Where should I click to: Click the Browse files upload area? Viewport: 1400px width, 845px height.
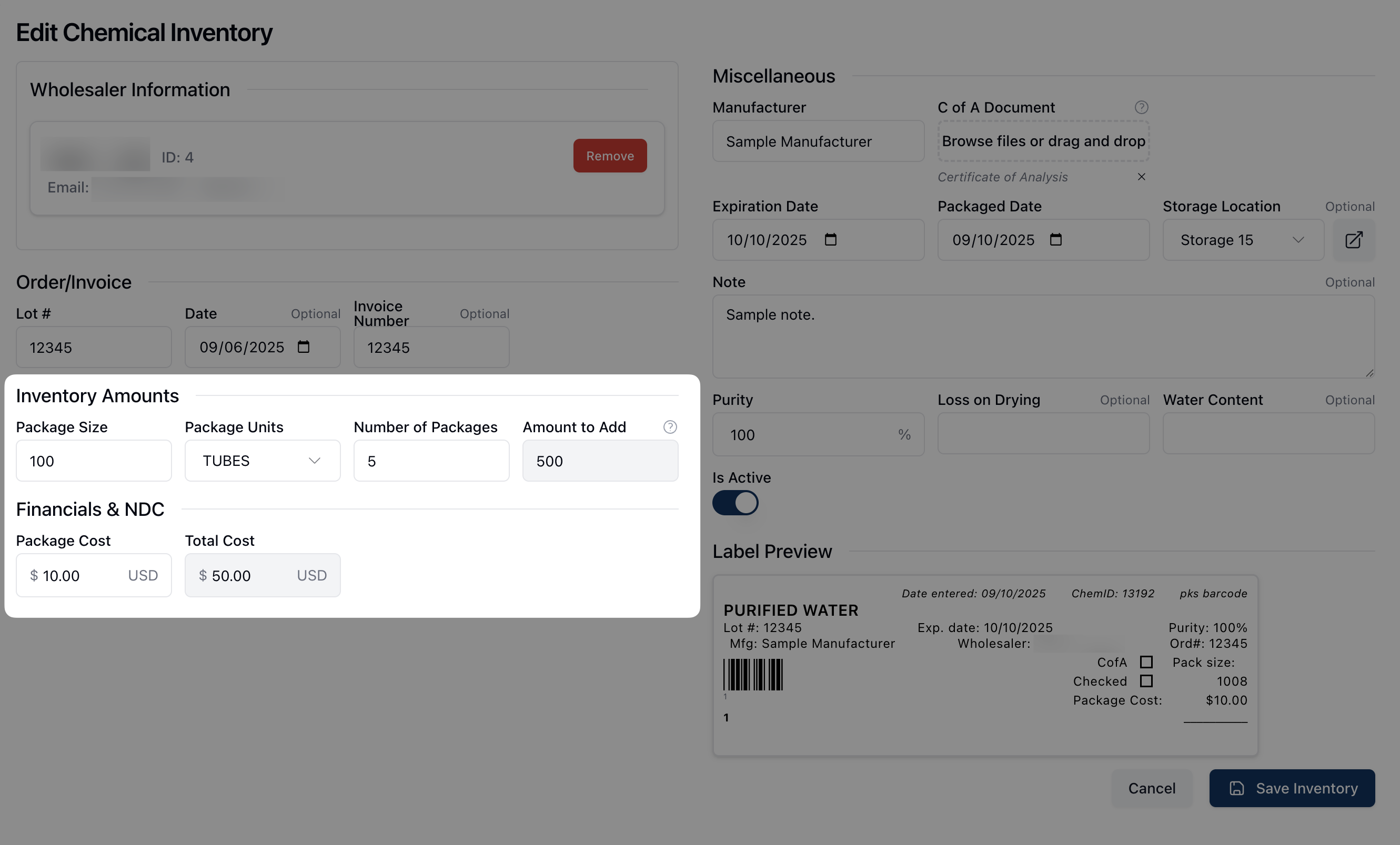[1043, 141]
